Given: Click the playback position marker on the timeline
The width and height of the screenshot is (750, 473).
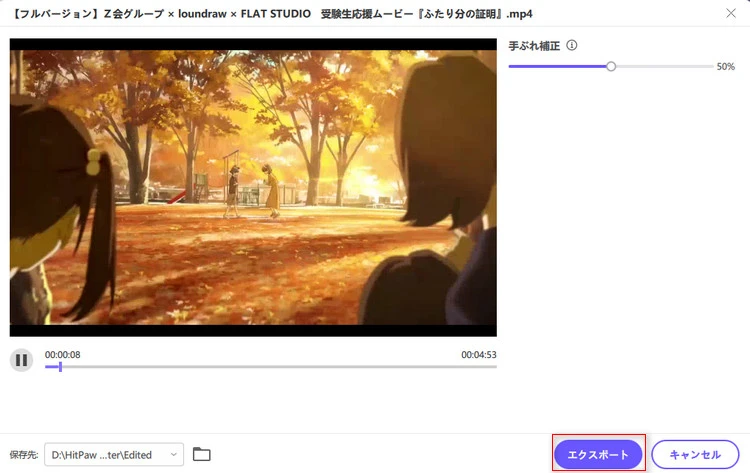Looking at the screenshot, I should (60, 367).
